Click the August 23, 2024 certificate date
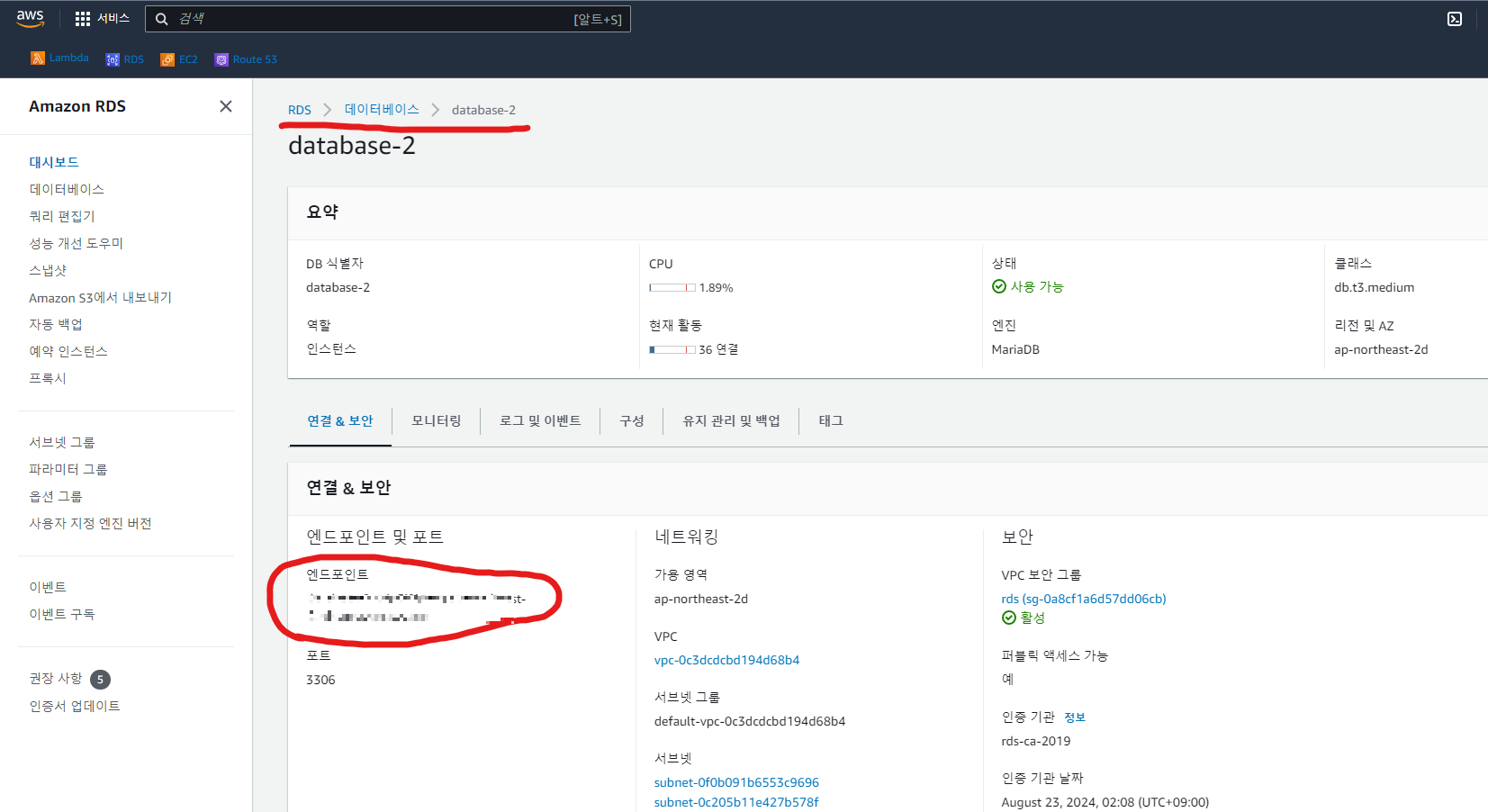This screenshot has width=1488, height=812. (1105, 802)
